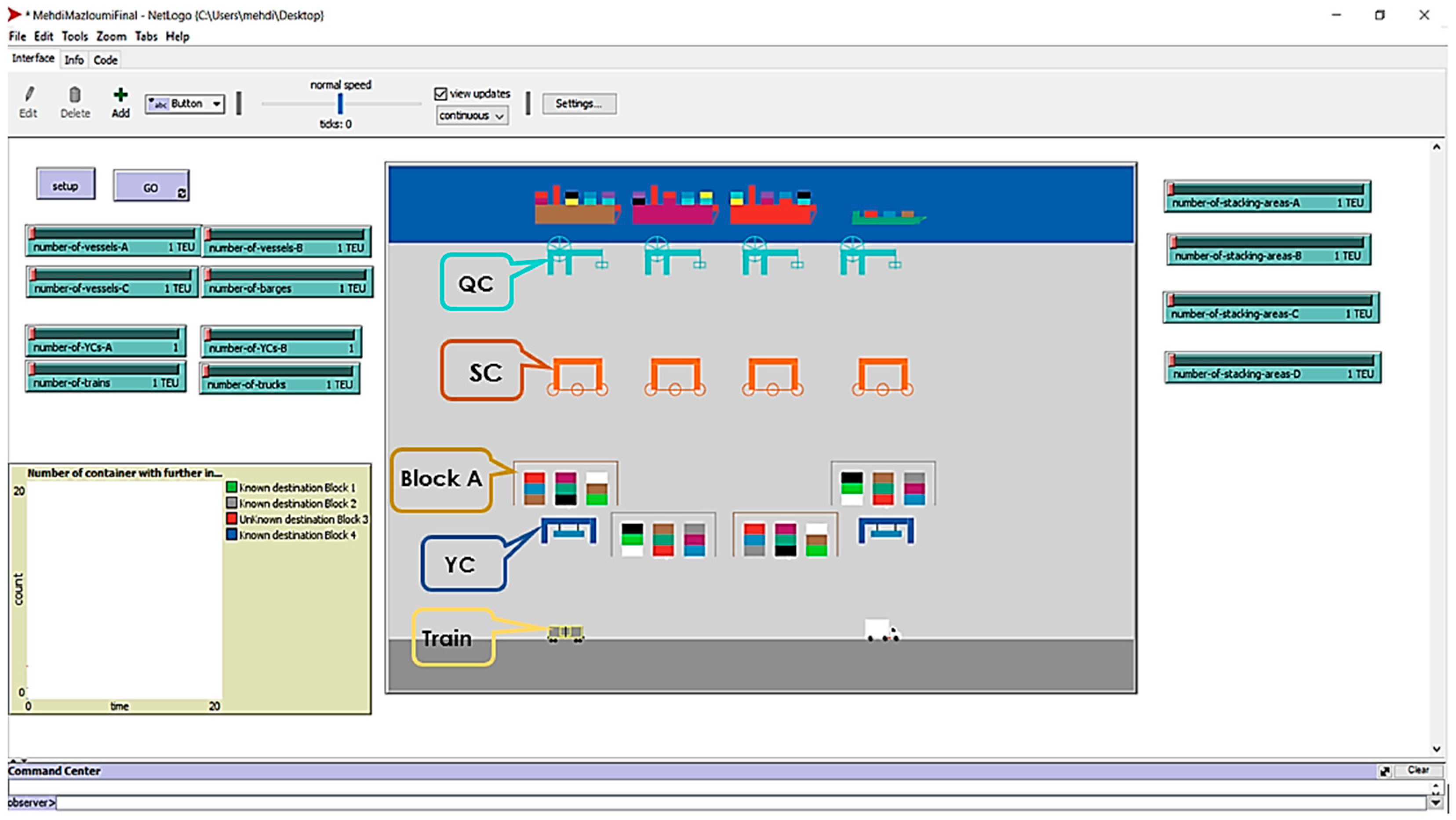Click the white truck in the view

tap(881, 630)
